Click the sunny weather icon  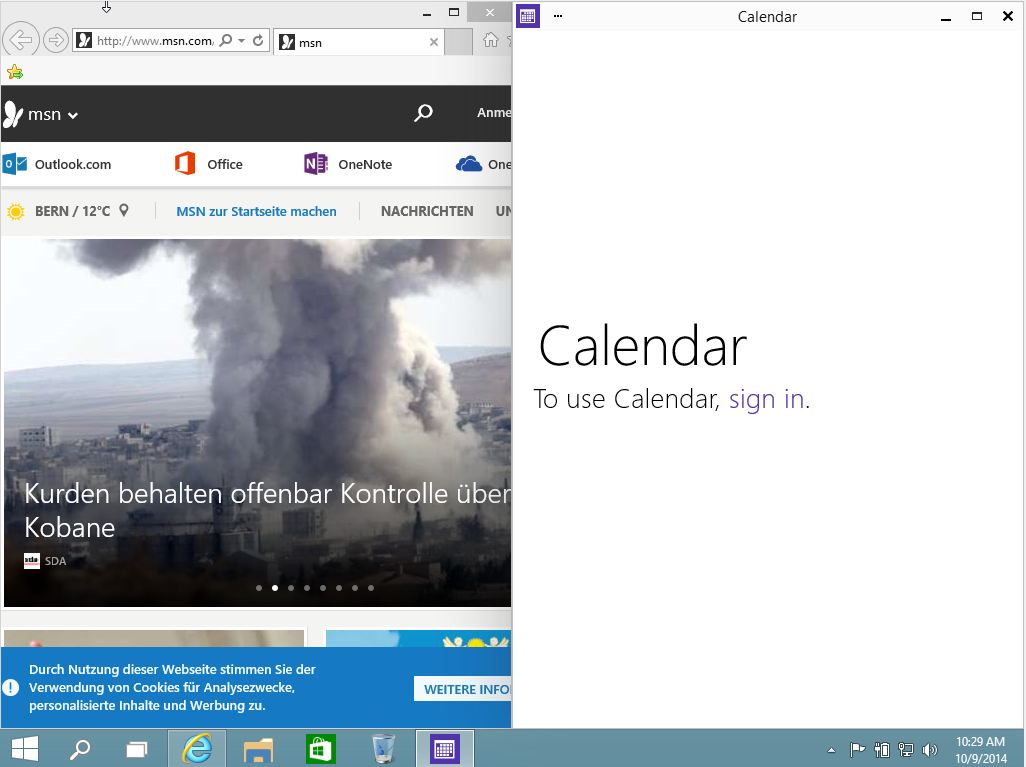[16, 211]
